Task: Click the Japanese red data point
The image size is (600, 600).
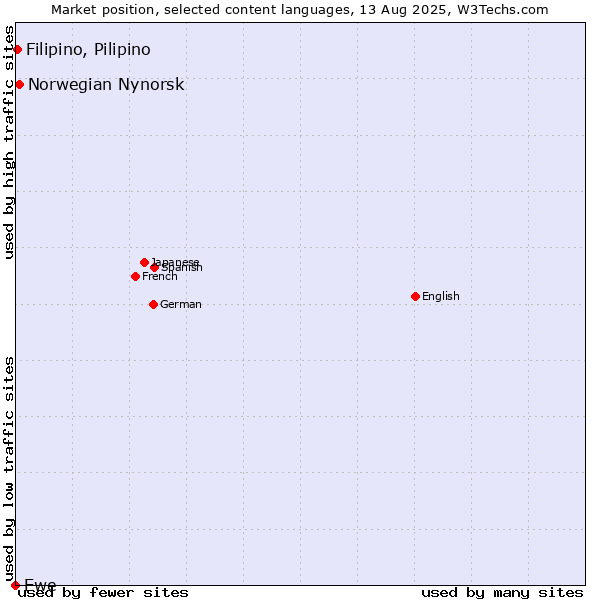Action: [x=144, y=262]
